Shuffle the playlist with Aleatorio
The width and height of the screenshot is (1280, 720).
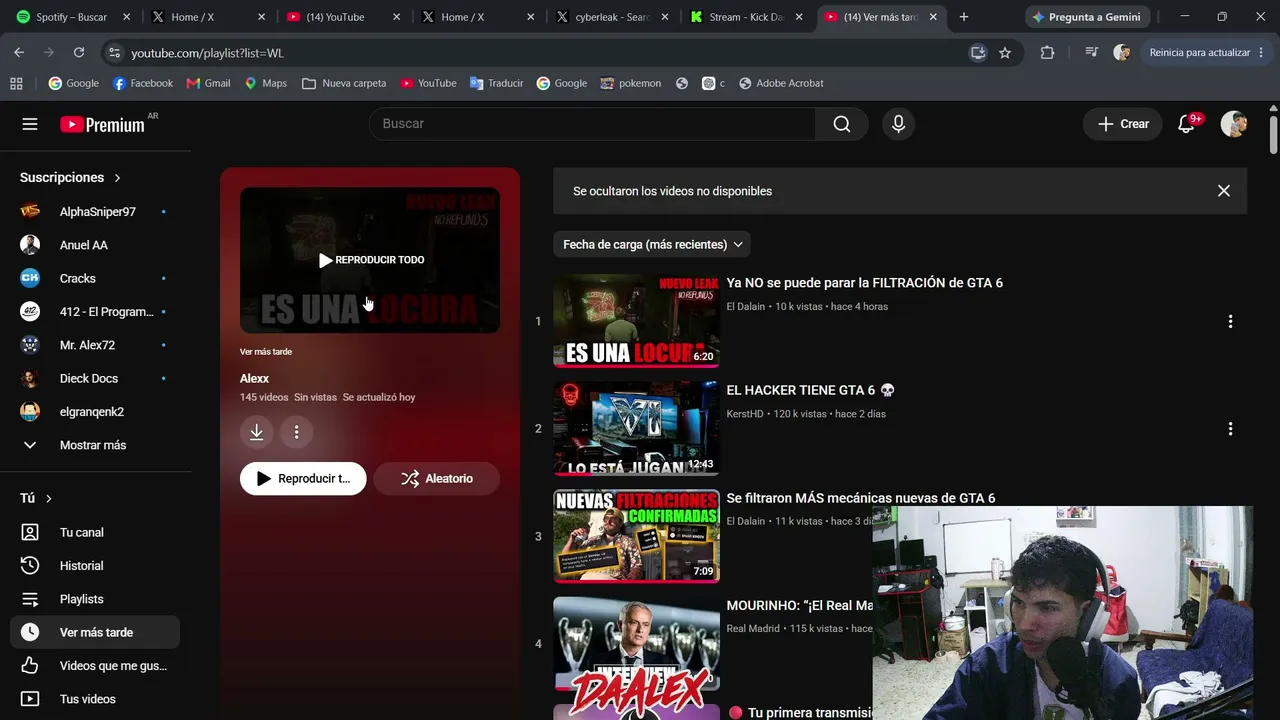437,479
